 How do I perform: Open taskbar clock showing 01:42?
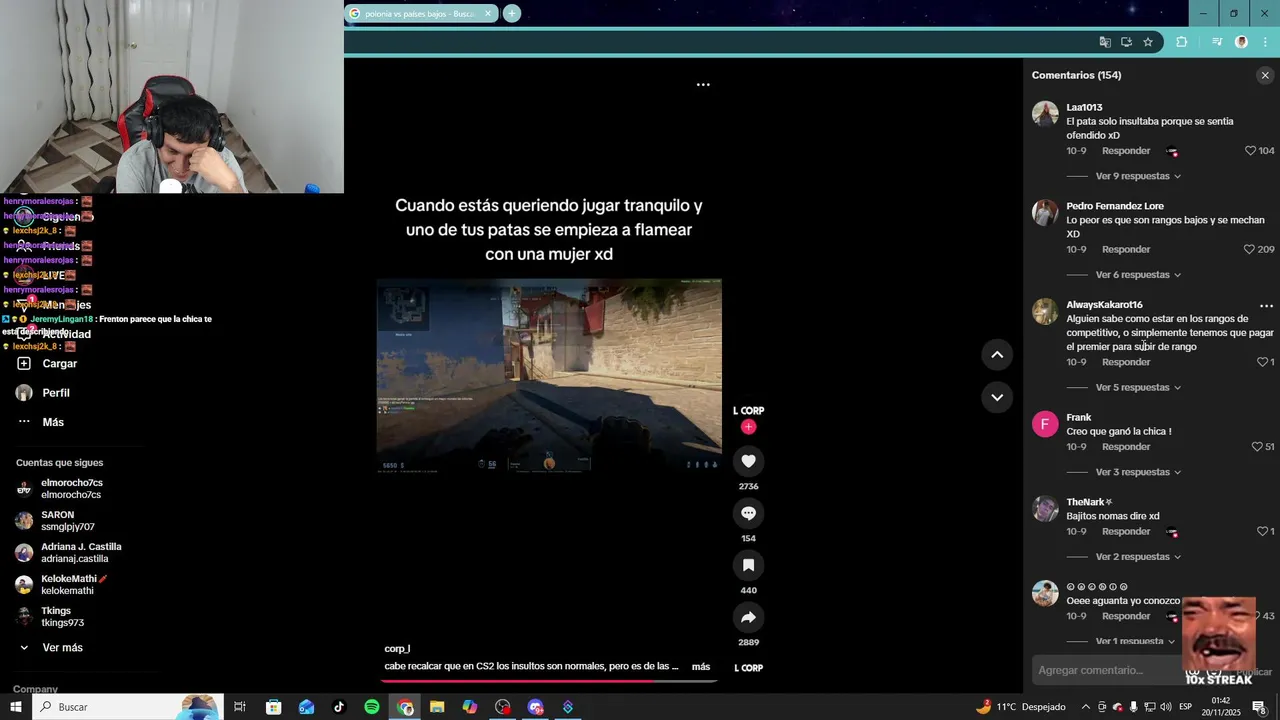click(x=1221, y=707)
